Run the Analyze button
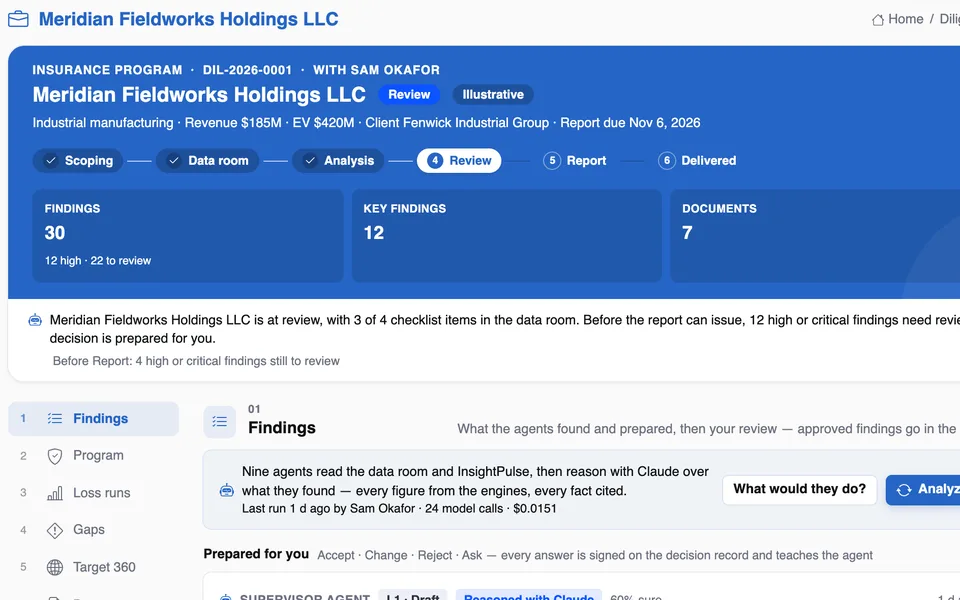Image resolution: width=960 pixels, height=600 pixels. 923,489
